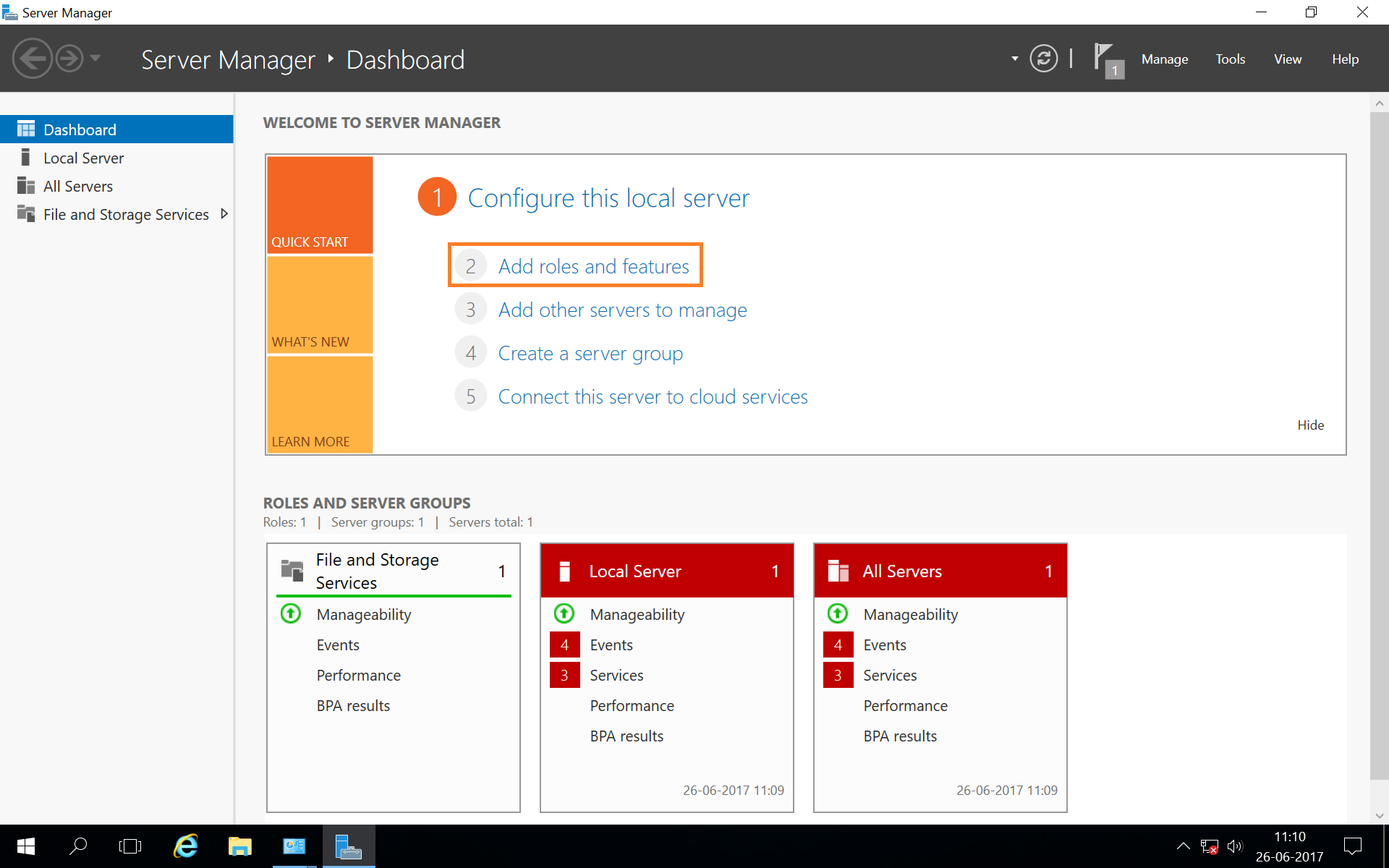Open dropdown arrow left of refresh
This screenshot has width=1389, height=868.
pyautogui.click(x=1014, y=59)
